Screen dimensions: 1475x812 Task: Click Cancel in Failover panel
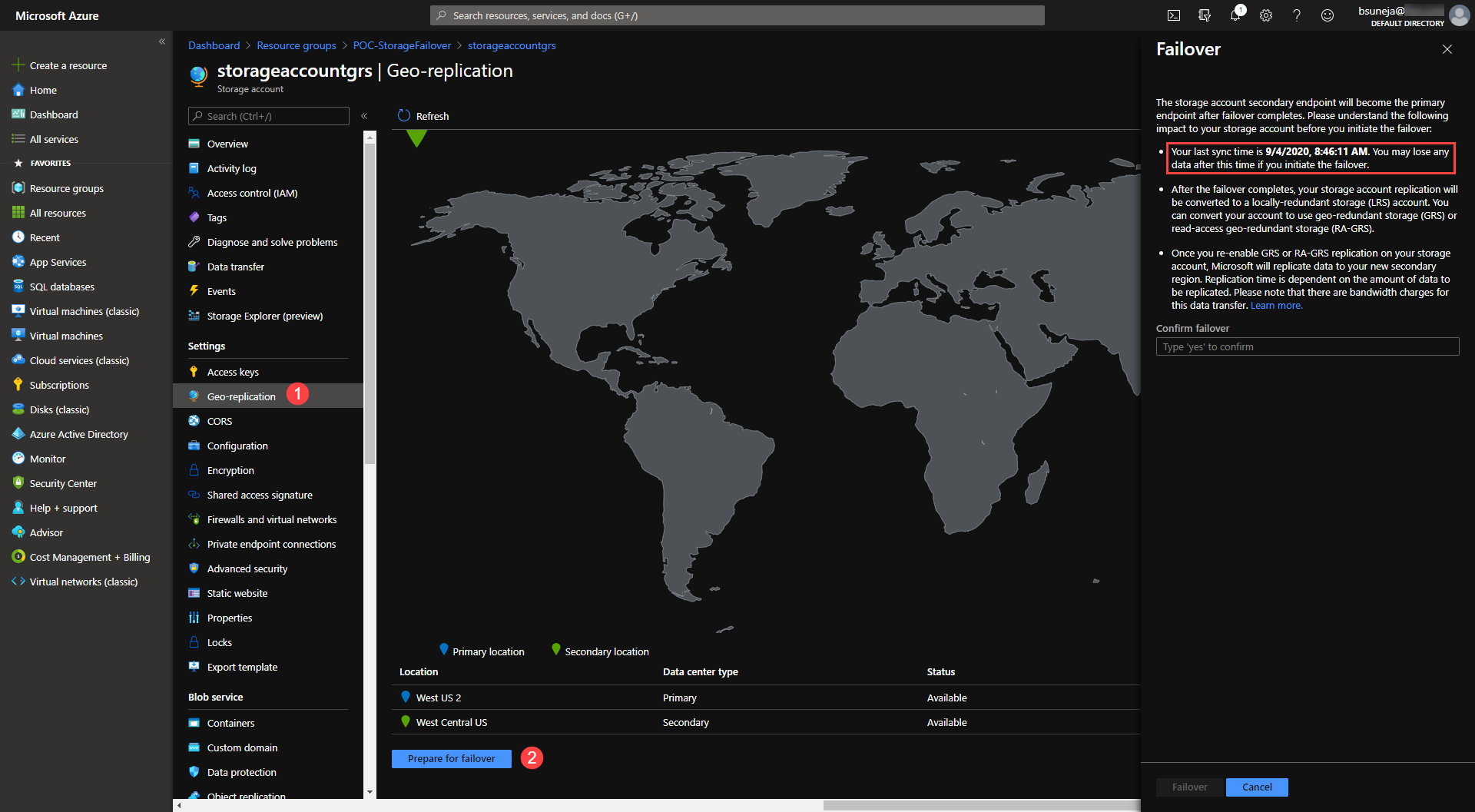pos(1257,787)
